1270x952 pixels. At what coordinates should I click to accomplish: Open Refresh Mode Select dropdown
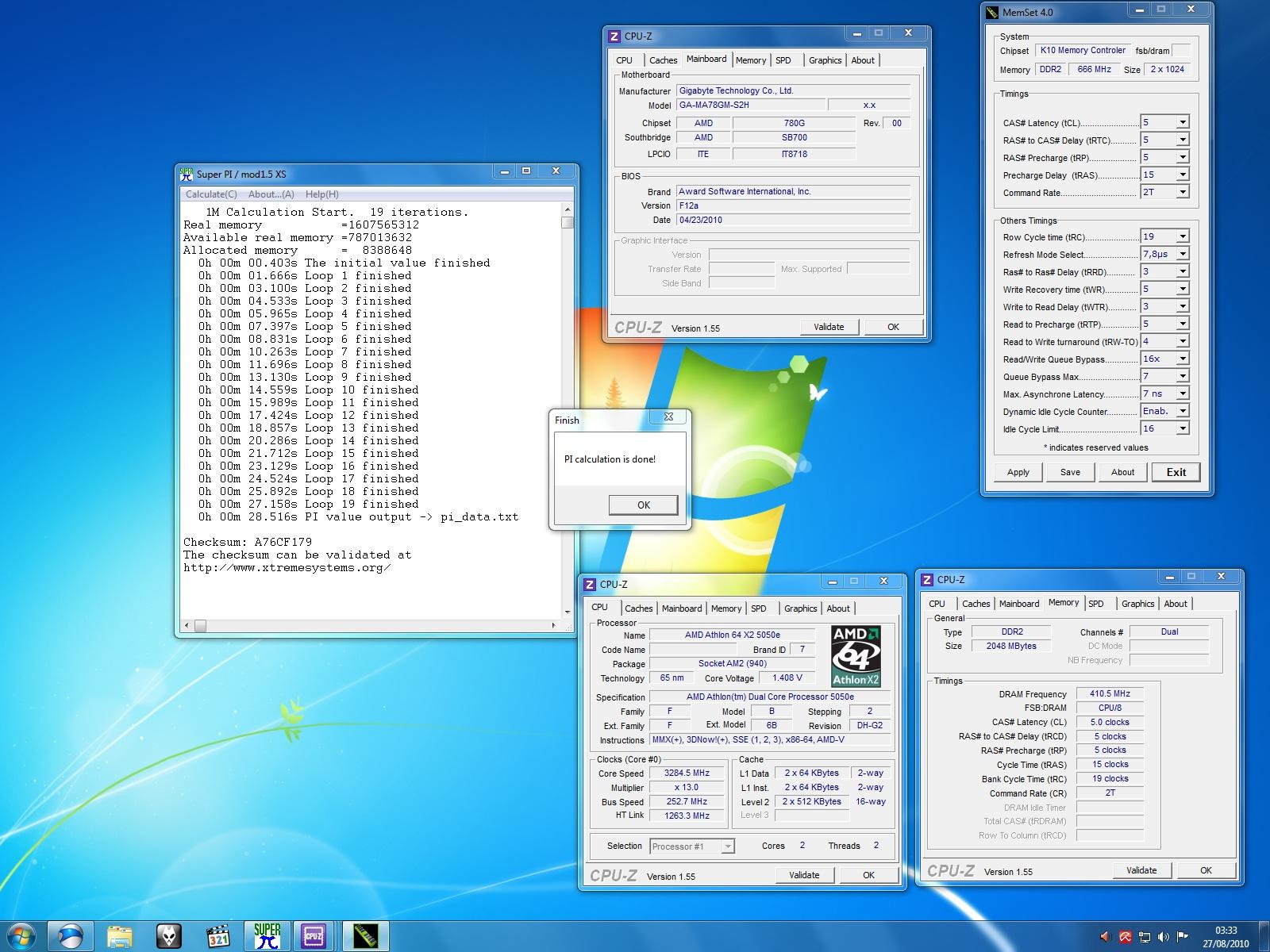(x=1183, y=254)
